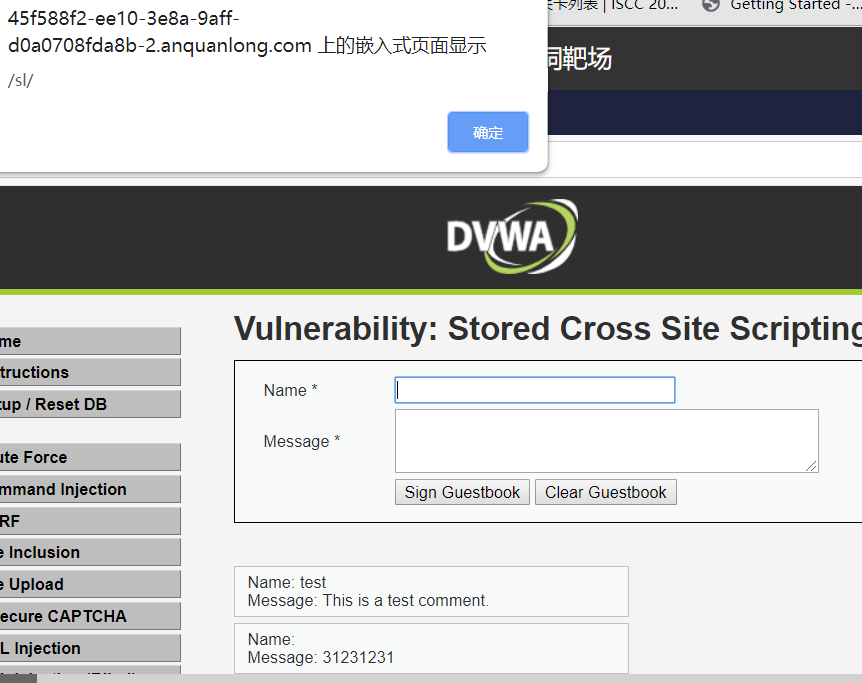Click the alert's anquanlong.com origin text
This screenshot has width=862, height=683.
247,32
